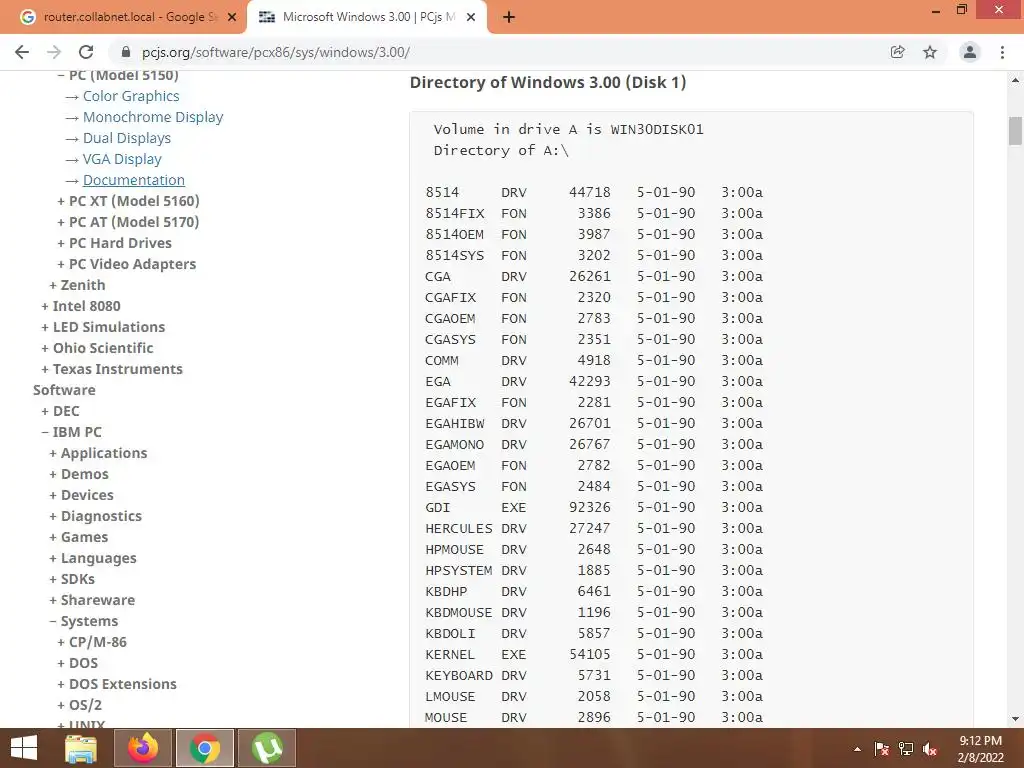The width and height of the screenshot is (1024, 768).
Task: Expand the LED Simulations section
Action: coord(103,327)
